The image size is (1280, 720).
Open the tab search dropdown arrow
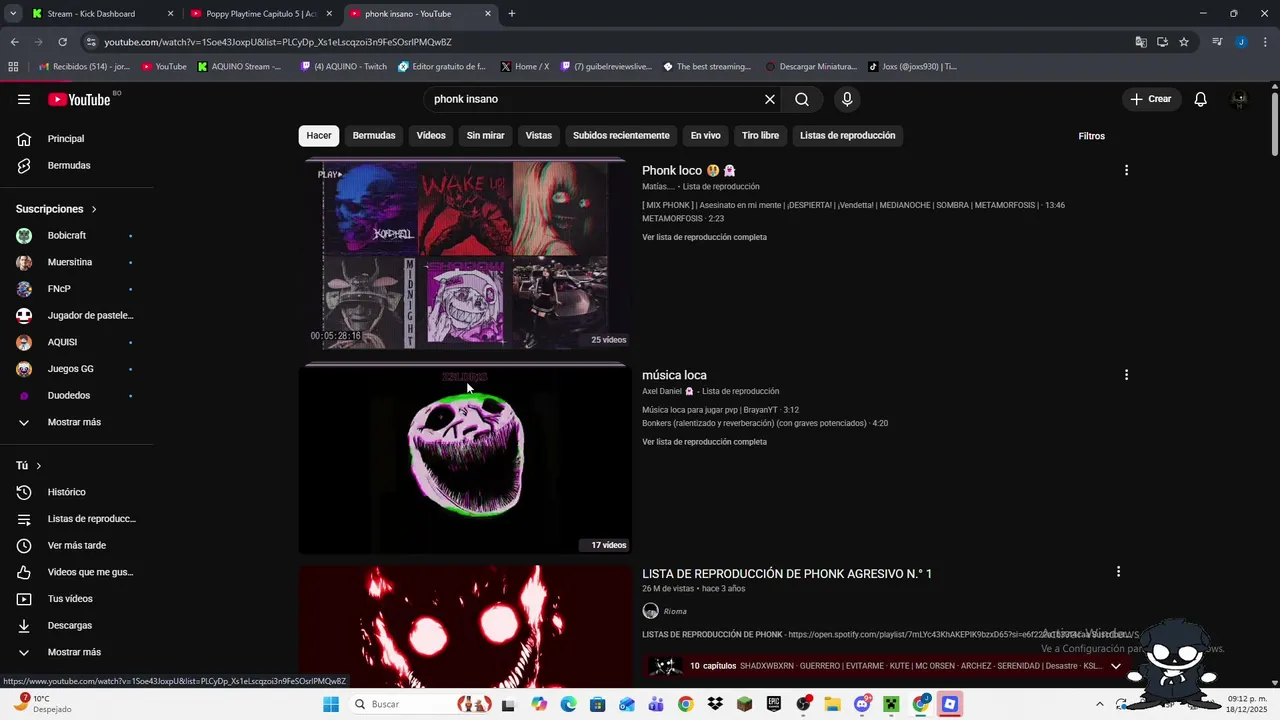click(13, 14)
